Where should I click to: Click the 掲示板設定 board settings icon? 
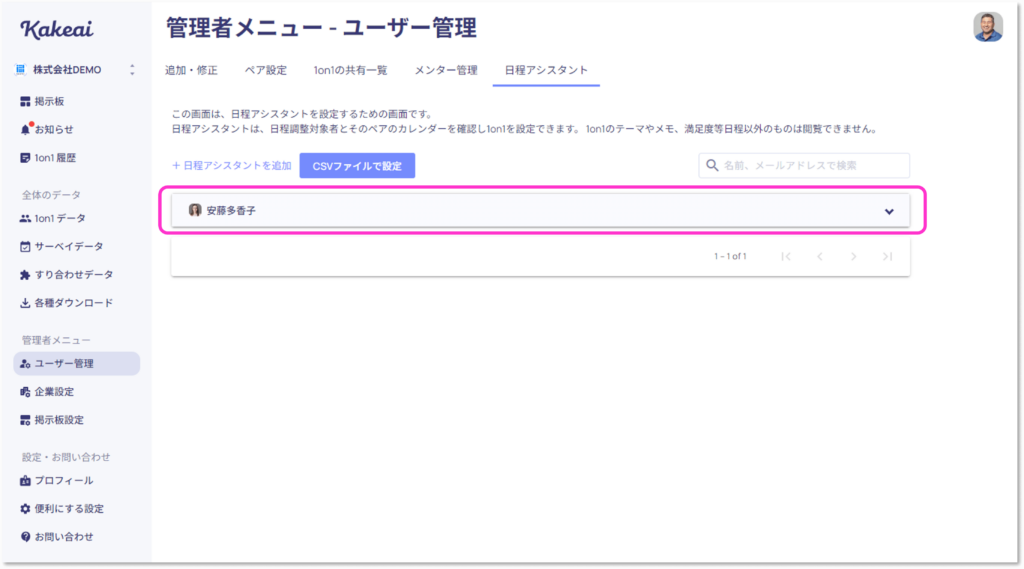pos(25,419)
